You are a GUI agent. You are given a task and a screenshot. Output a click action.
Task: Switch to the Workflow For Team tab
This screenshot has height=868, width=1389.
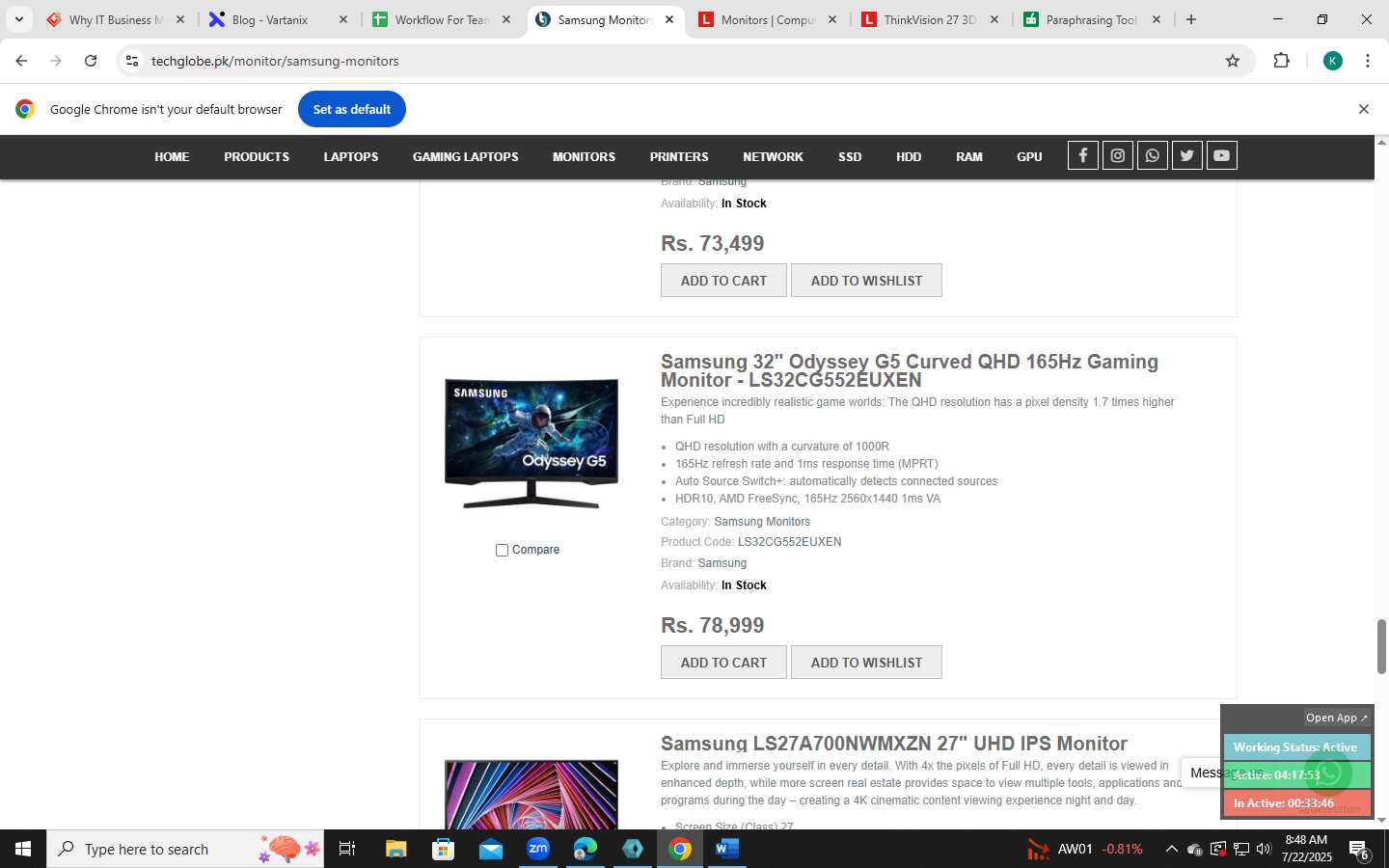coord(443,19)
